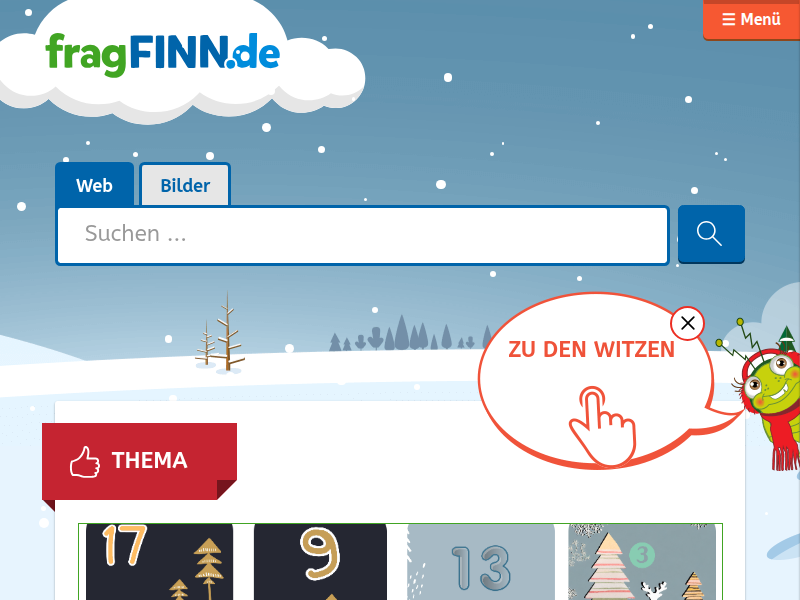Follow the ZU DEN WITZEN link
This screenshot has width=800, height=600.
point(591,349)
